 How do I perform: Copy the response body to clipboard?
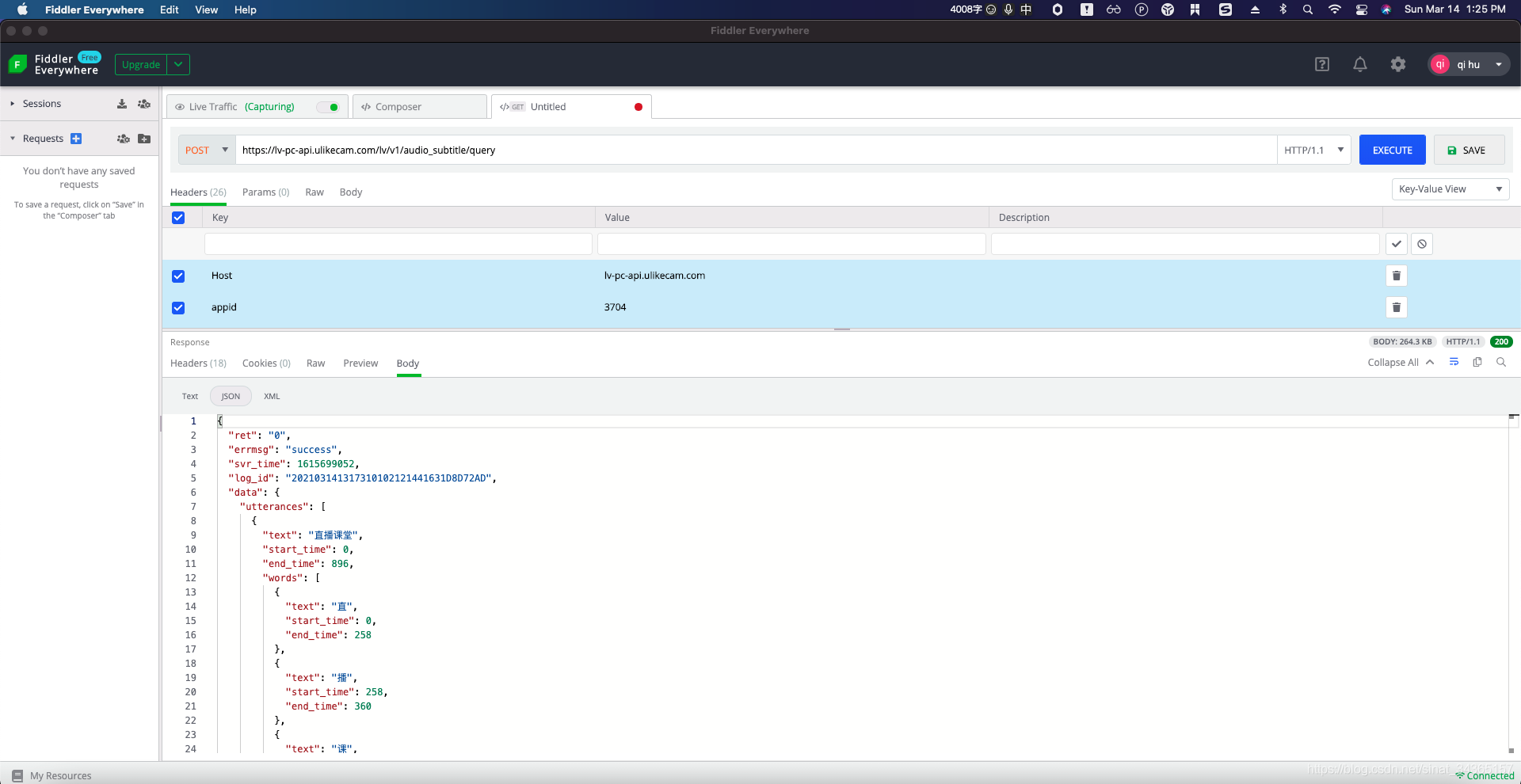[x=1477, y=362]
